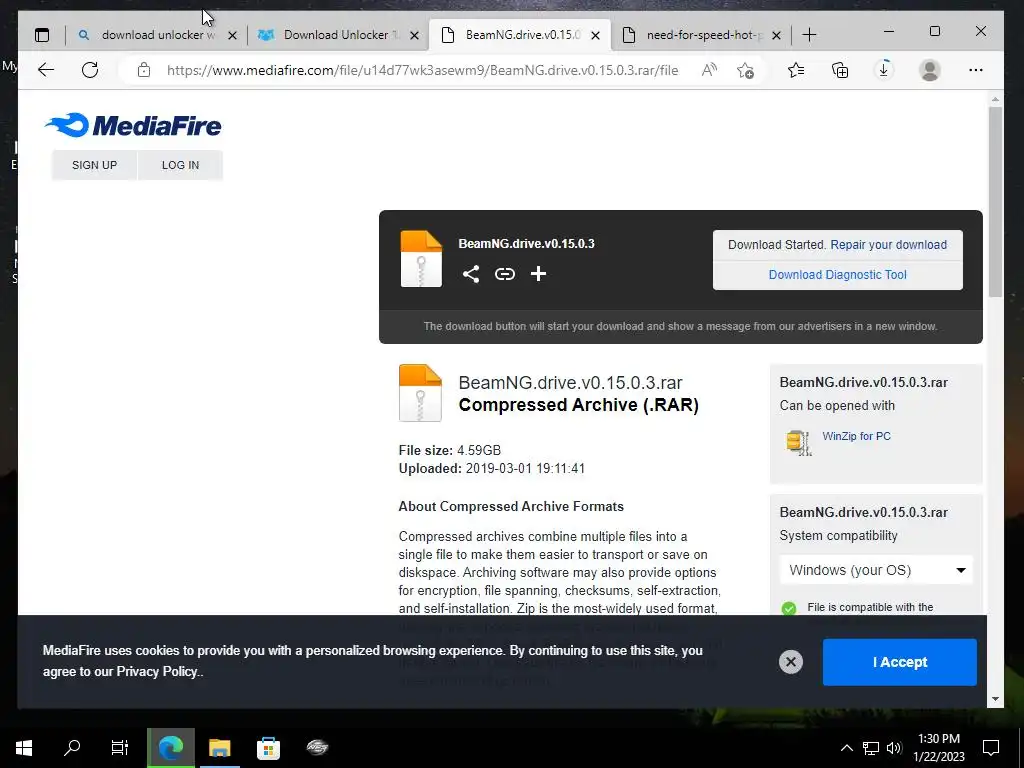The image size is (1024, 768).
Task: Click the 'WinZip for PC' link
Action: (856, 436)
